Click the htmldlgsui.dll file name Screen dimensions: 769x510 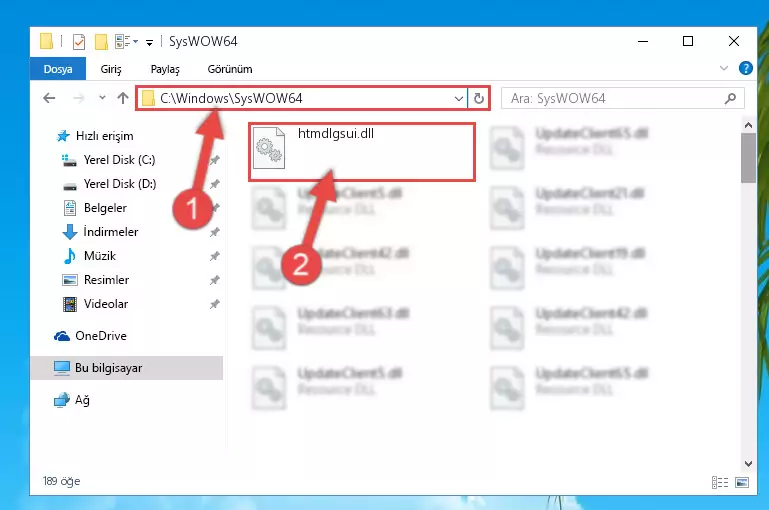point(336,133)
